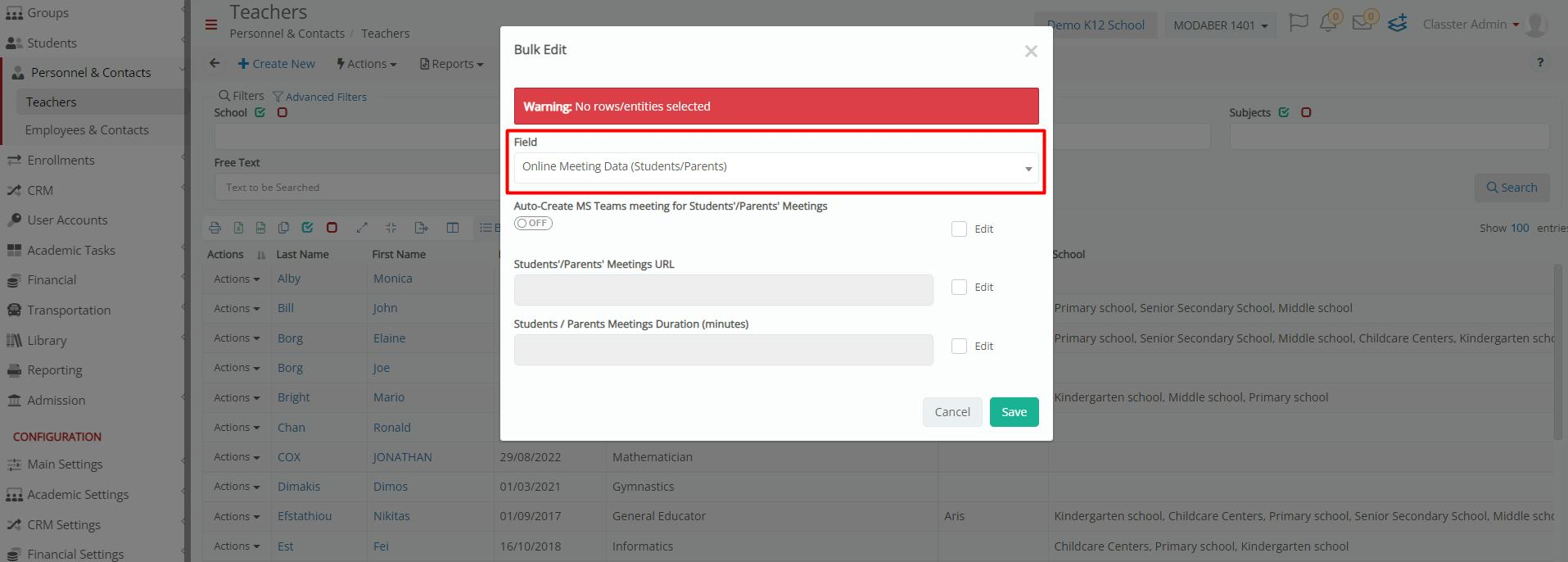Check Edit for Auto-Create MS Teams meeting
This screenshot has height=562, width=1568.
point(959,229)
